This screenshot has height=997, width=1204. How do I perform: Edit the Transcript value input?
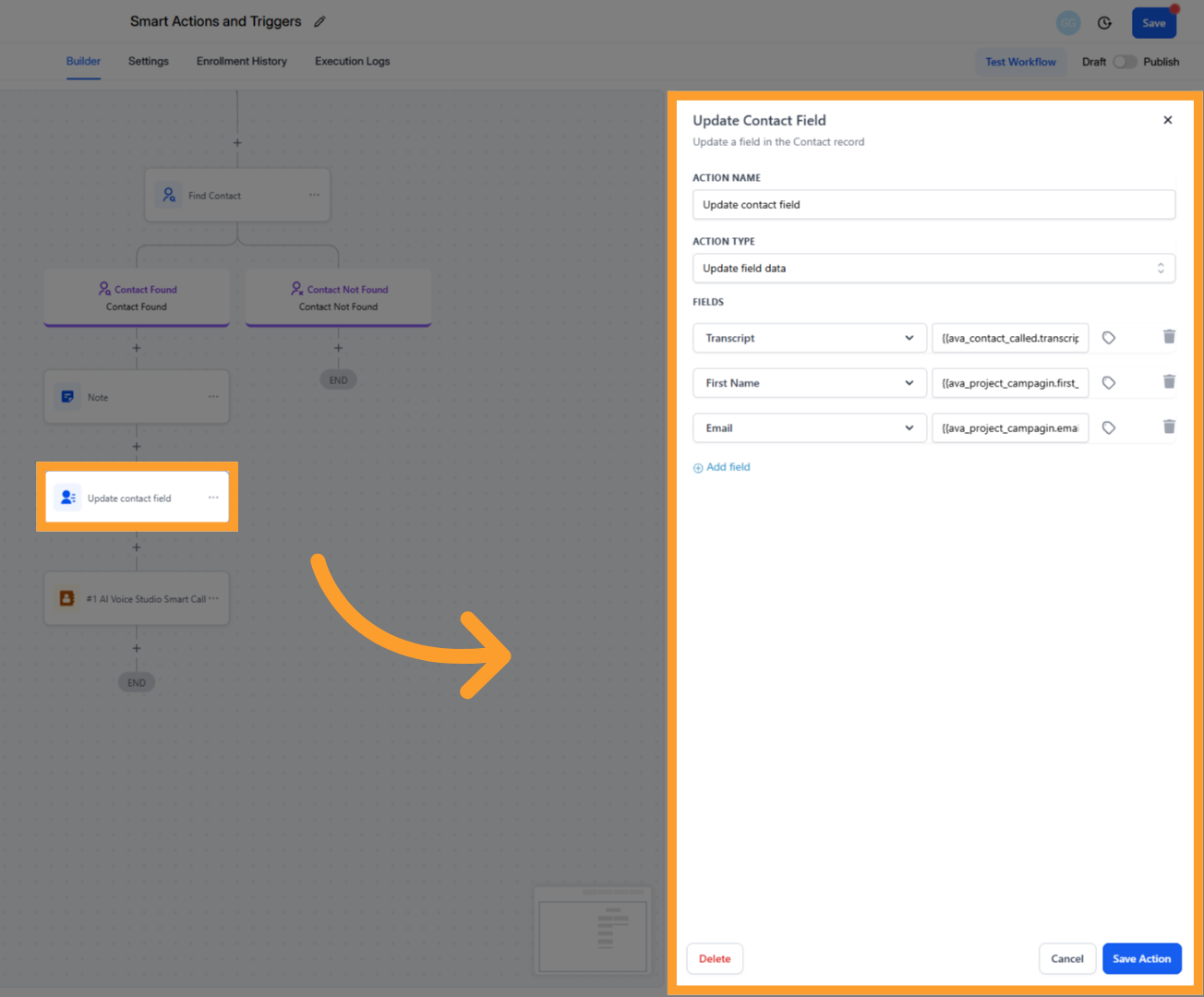tap(1010, 338)
